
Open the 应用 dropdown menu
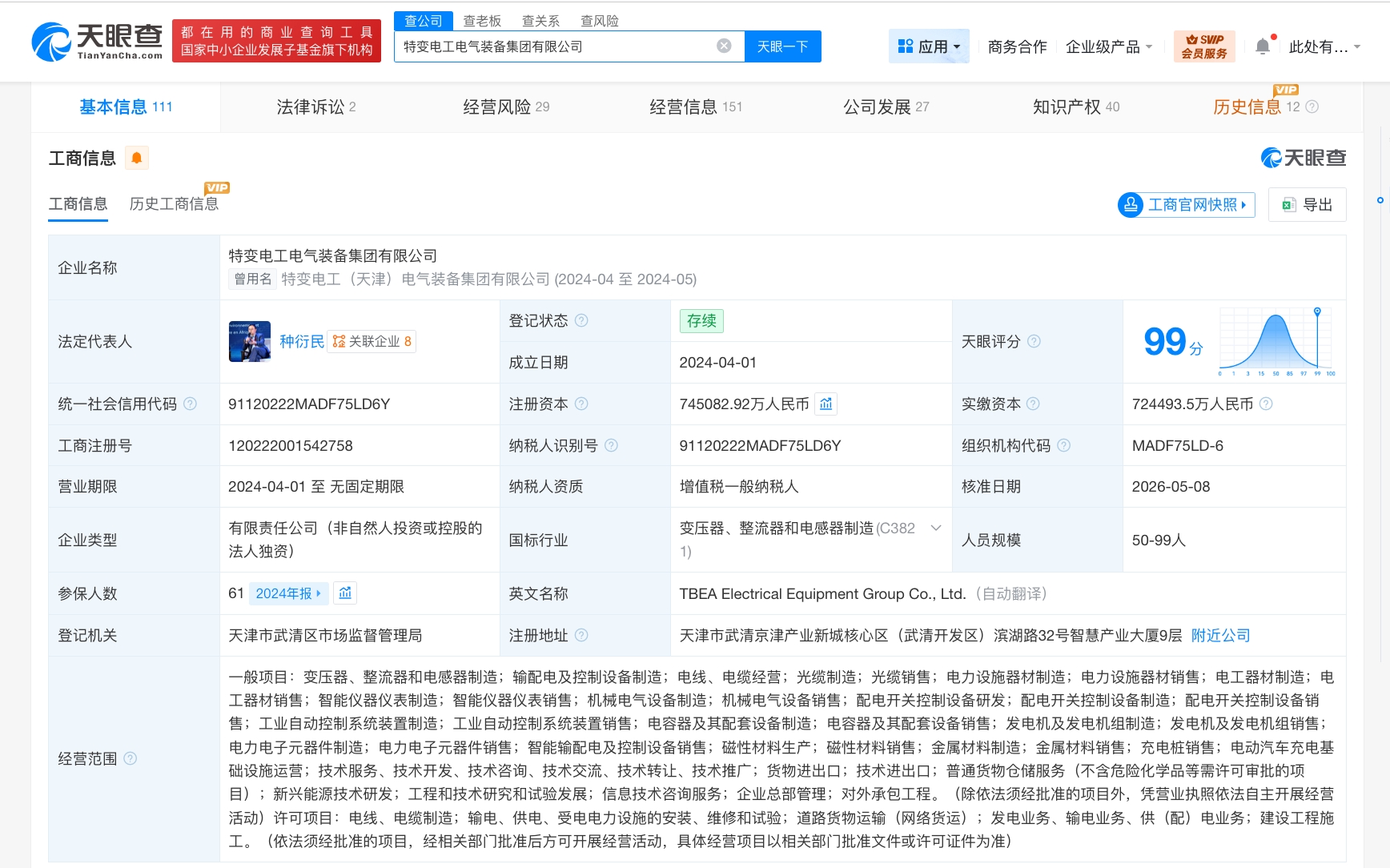point(929,46)
